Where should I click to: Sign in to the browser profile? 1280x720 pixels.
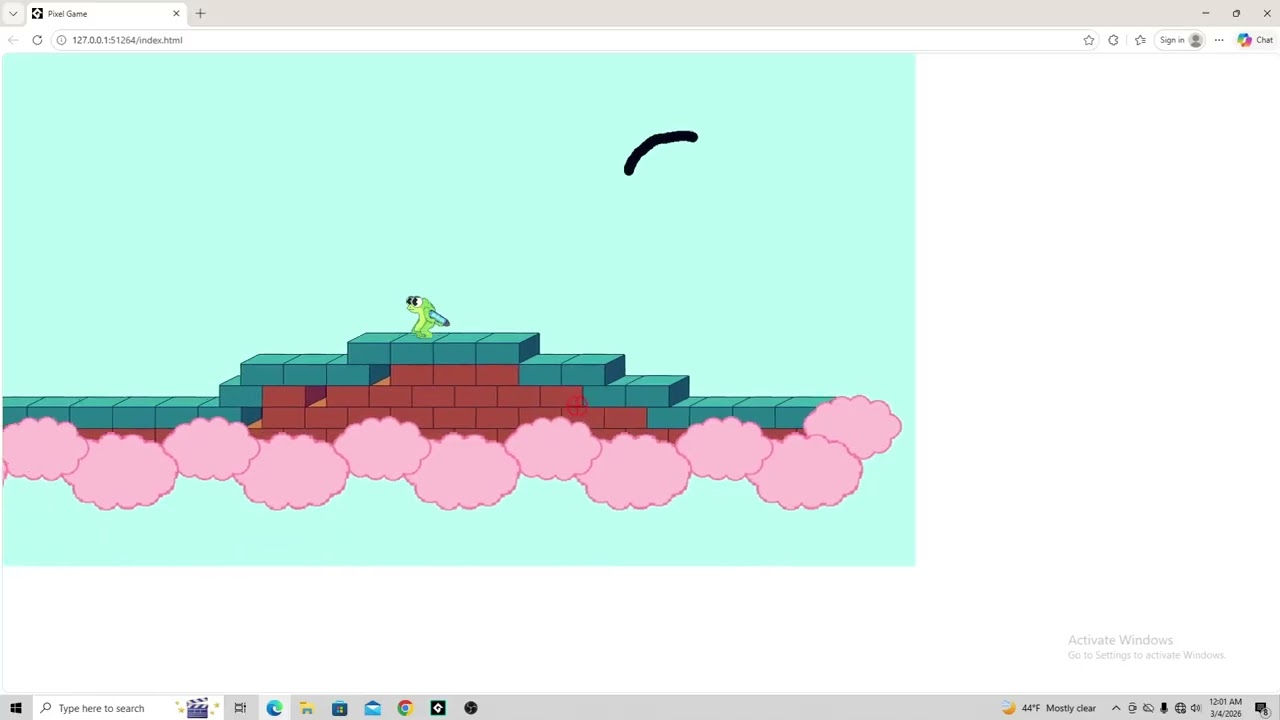1180,40
